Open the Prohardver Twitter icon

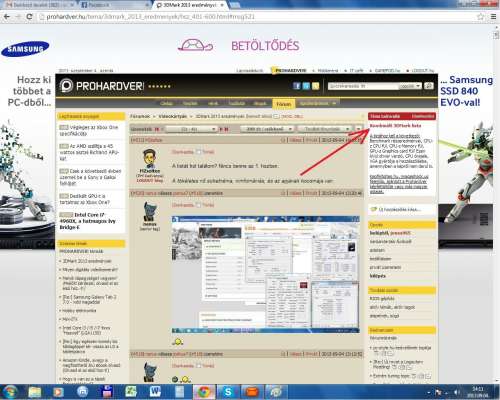[306, 86]
